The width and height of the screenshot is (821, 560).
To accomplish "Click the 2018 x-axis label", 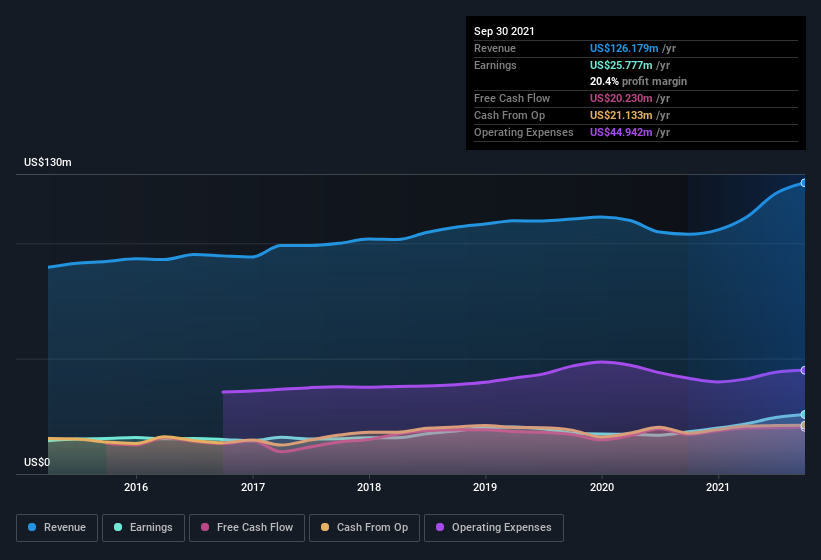I will tap(369, 487).
